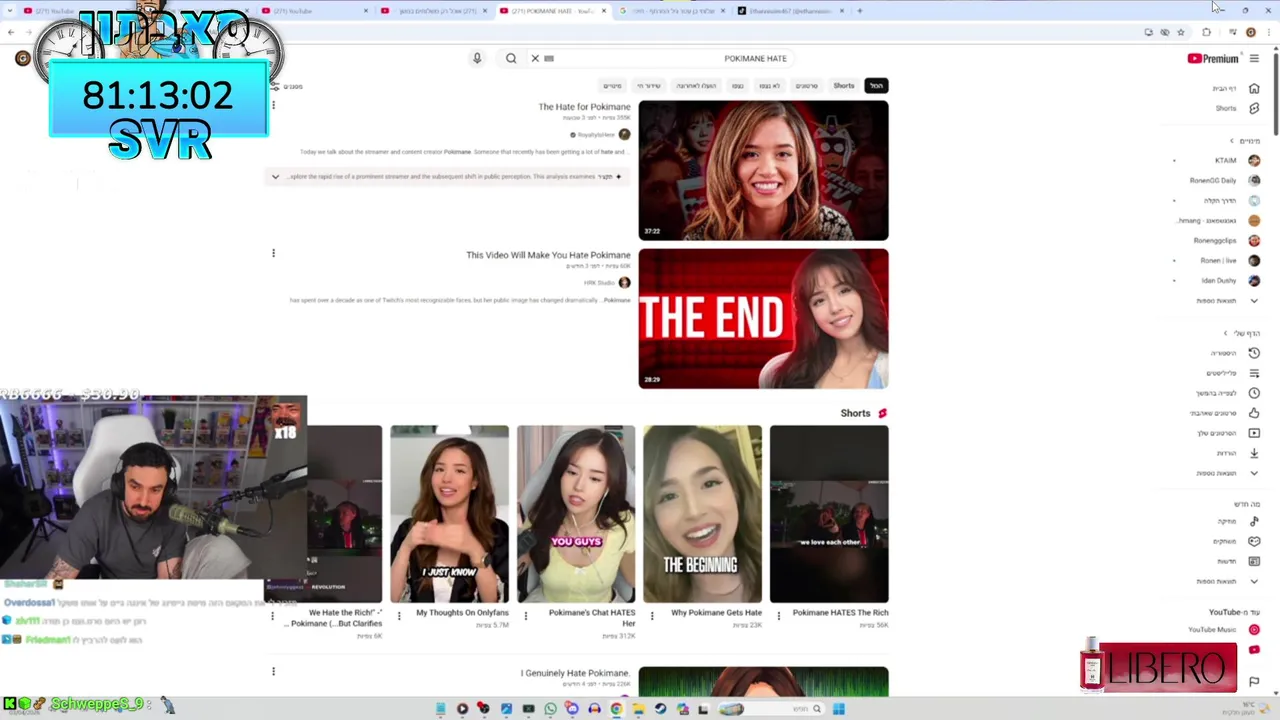Screen dimensions: 1280x720
Task: Select the Videos filter chip
Action: coord(806,86)
